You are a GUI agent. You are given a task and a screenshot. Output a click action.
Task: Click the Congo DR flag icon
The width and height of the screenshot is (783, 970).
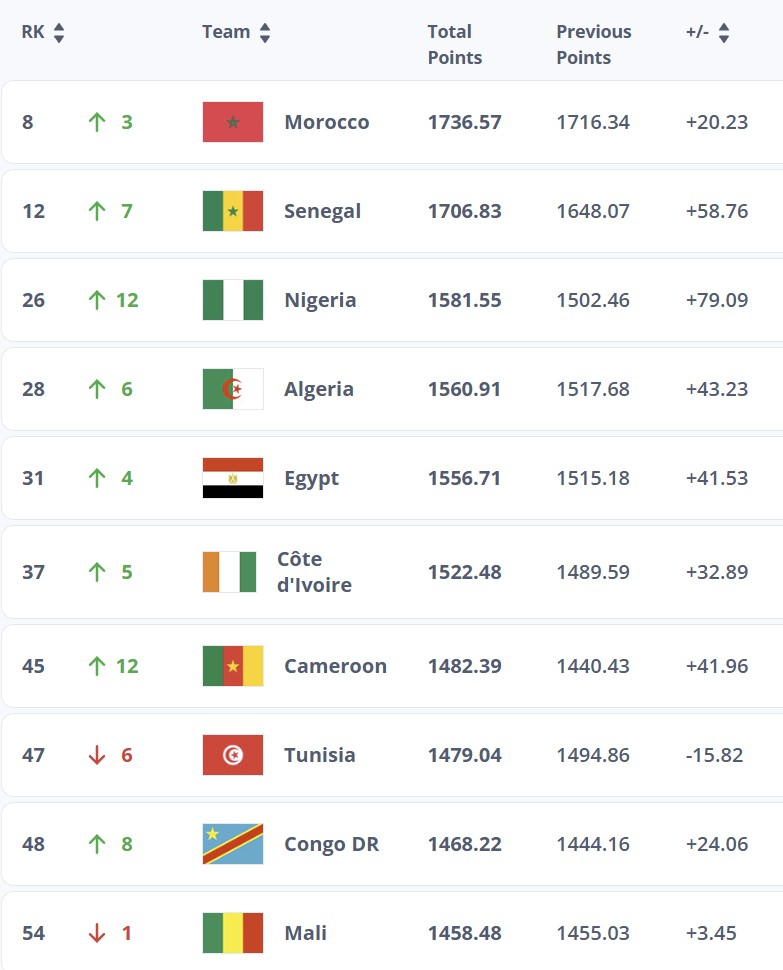[x=233, y=844]
